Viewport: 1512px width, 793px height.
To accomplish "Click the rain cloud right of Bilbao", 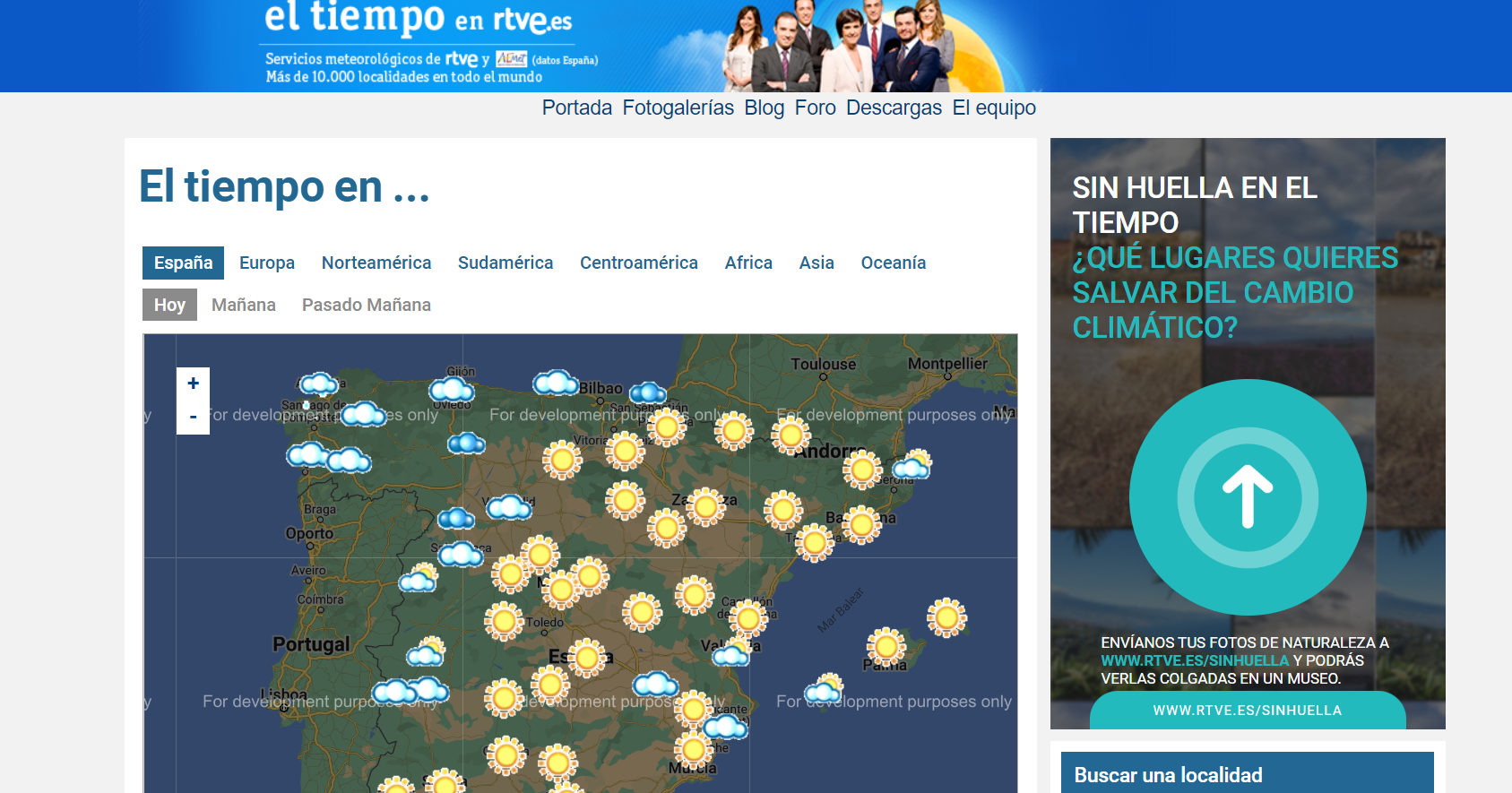I will click(648, 392).
